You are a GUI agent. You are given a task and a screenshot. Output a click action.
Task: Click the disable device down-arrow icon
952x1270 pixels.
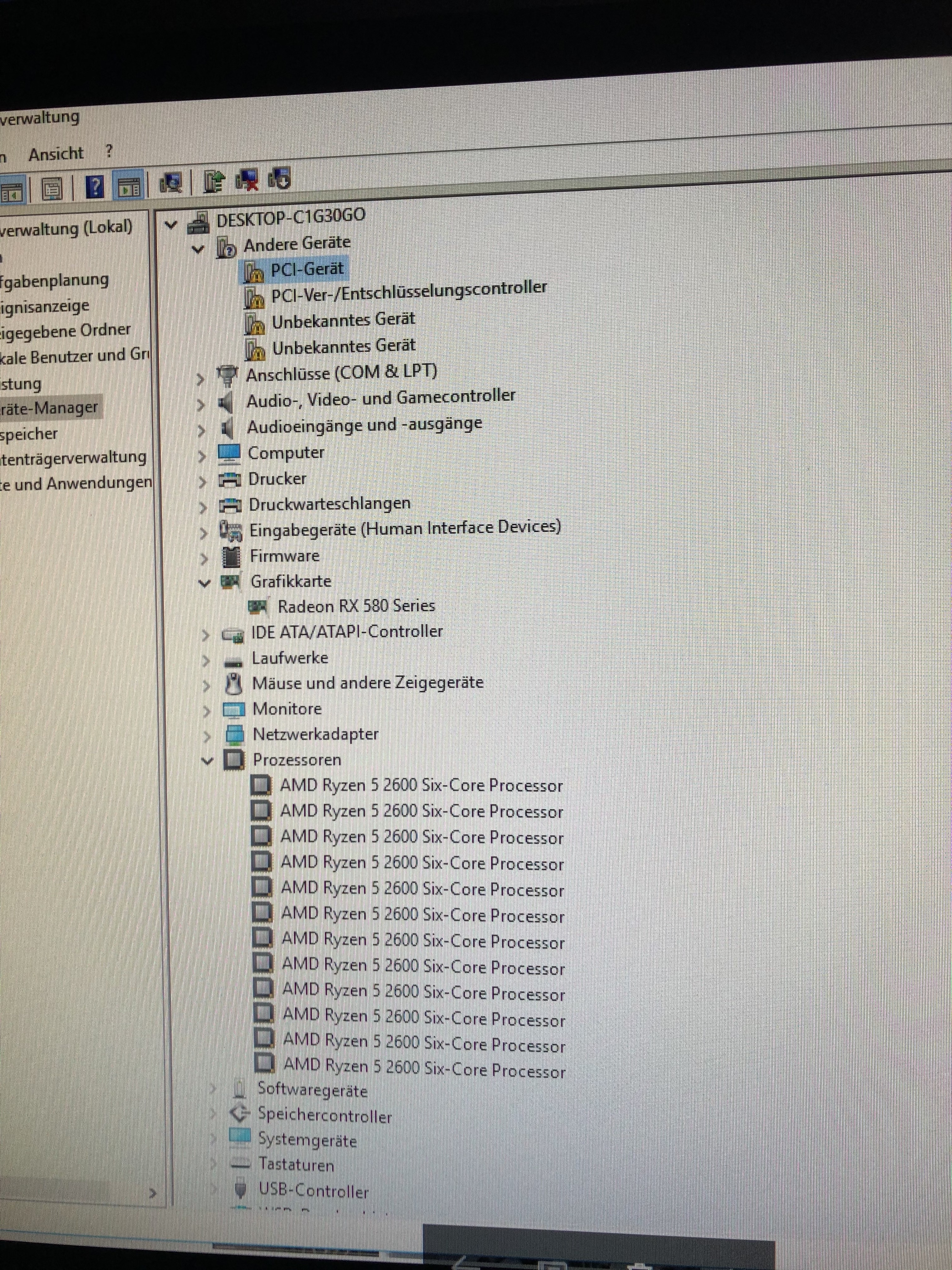pos(280,179)
